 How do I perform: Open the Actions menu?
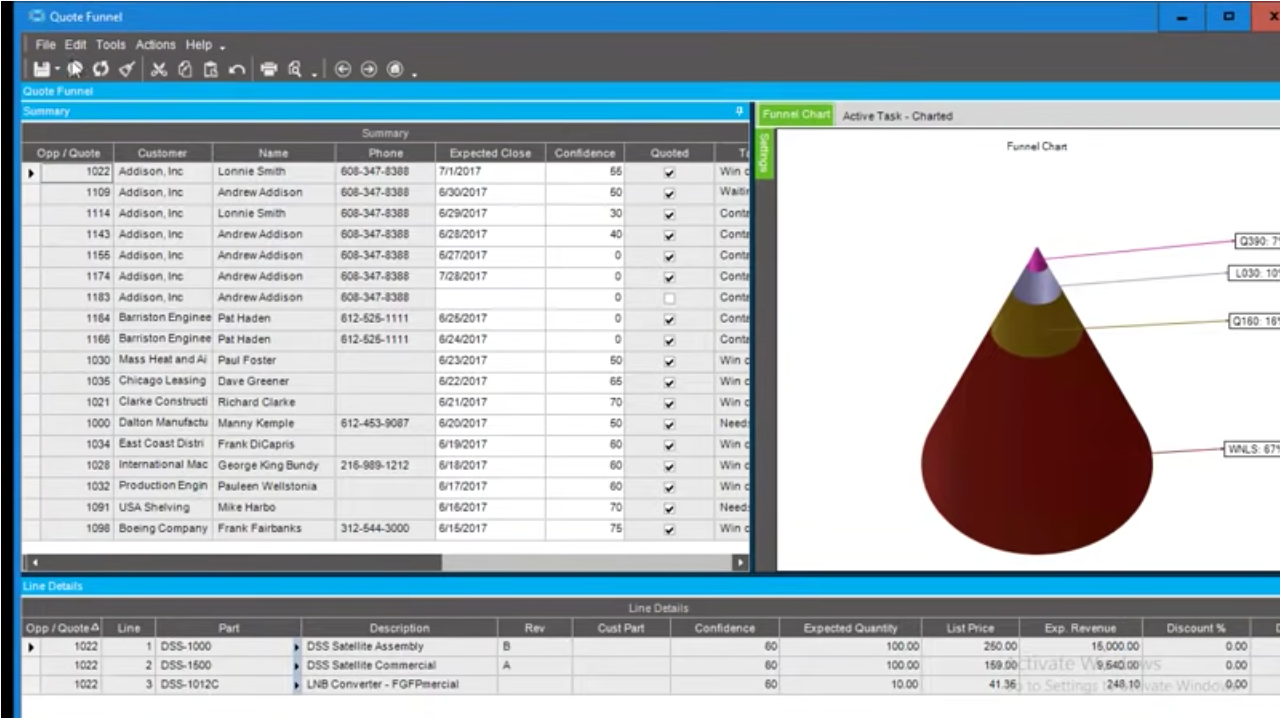[x=155, y=44]
